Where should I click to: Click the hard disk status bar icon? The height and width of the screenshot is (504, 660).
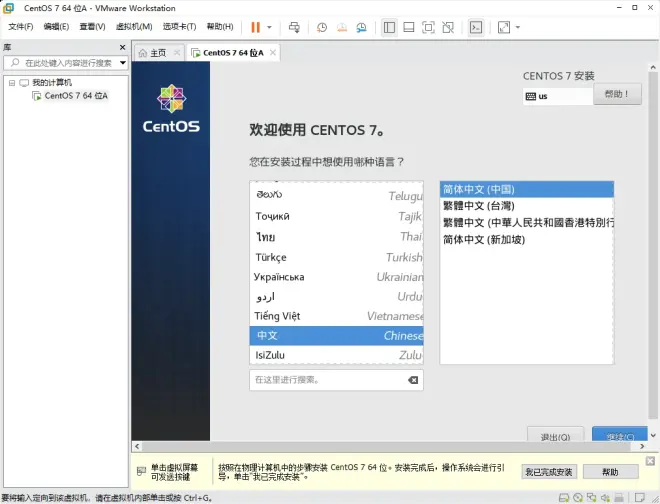pos(564,498)
